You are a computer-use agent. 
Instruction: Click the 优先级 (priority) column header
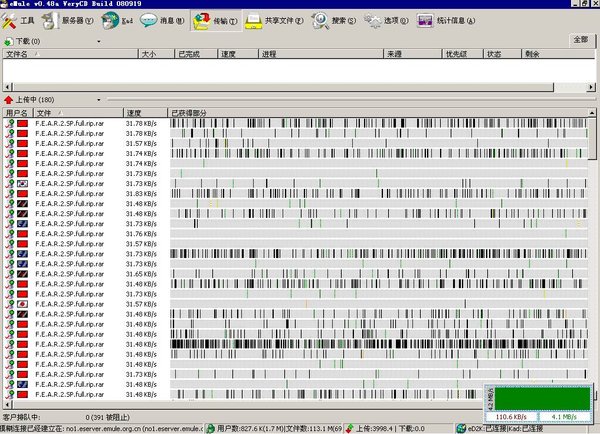tap(463, 54)
